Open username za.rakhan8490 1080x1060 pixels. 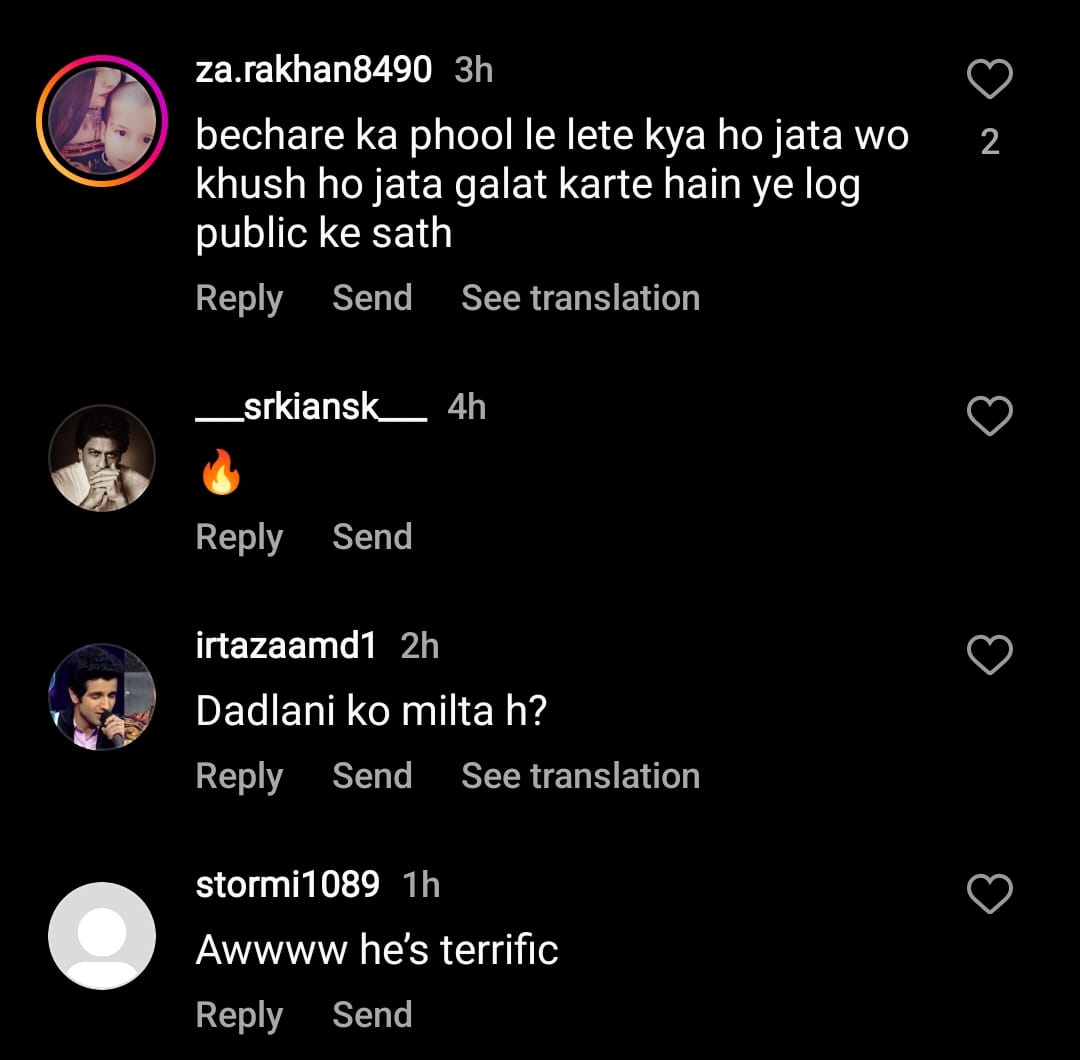point(314,70)
